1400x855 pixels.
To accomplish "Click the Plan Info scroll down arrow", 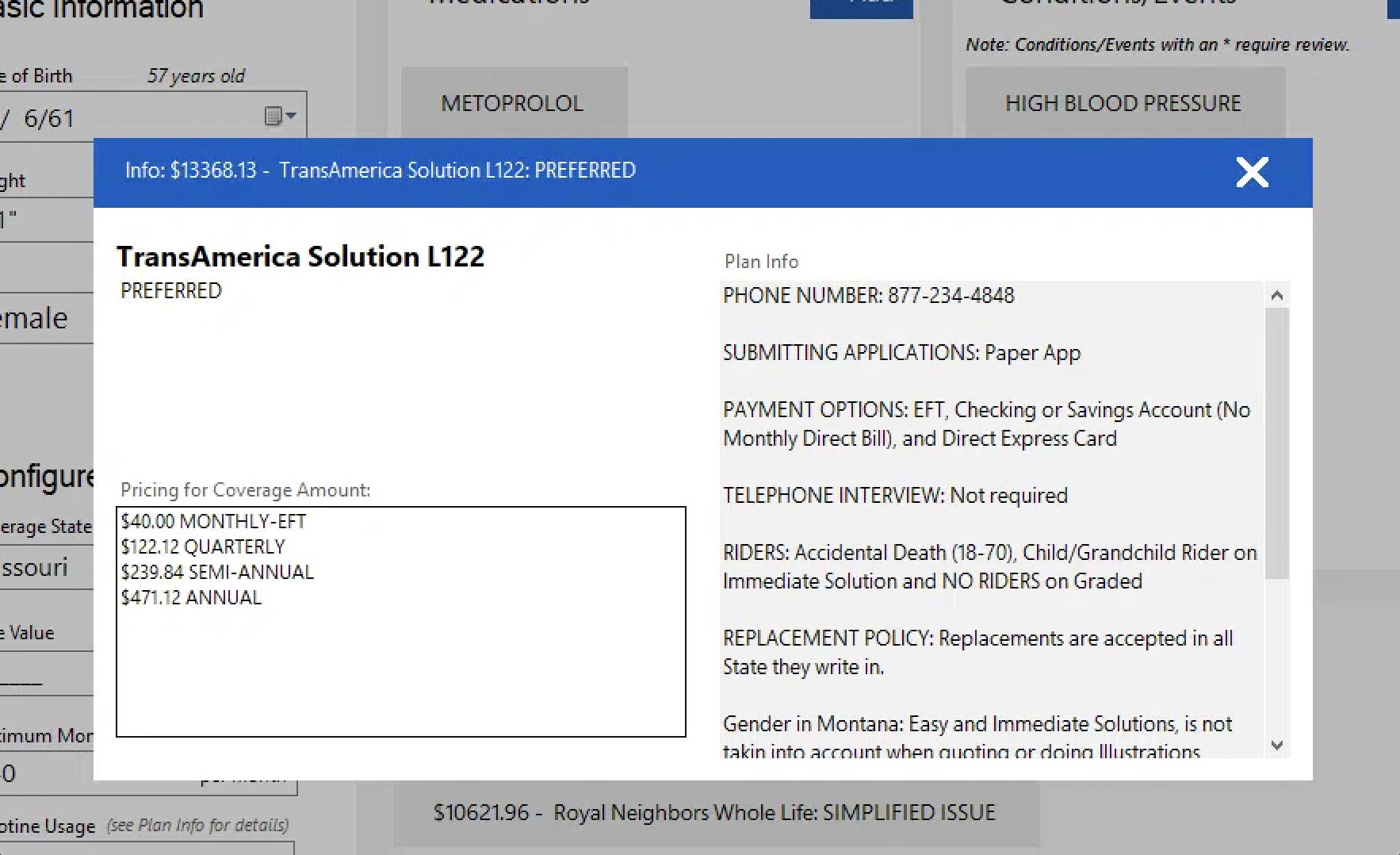I will pos(1276,745).
